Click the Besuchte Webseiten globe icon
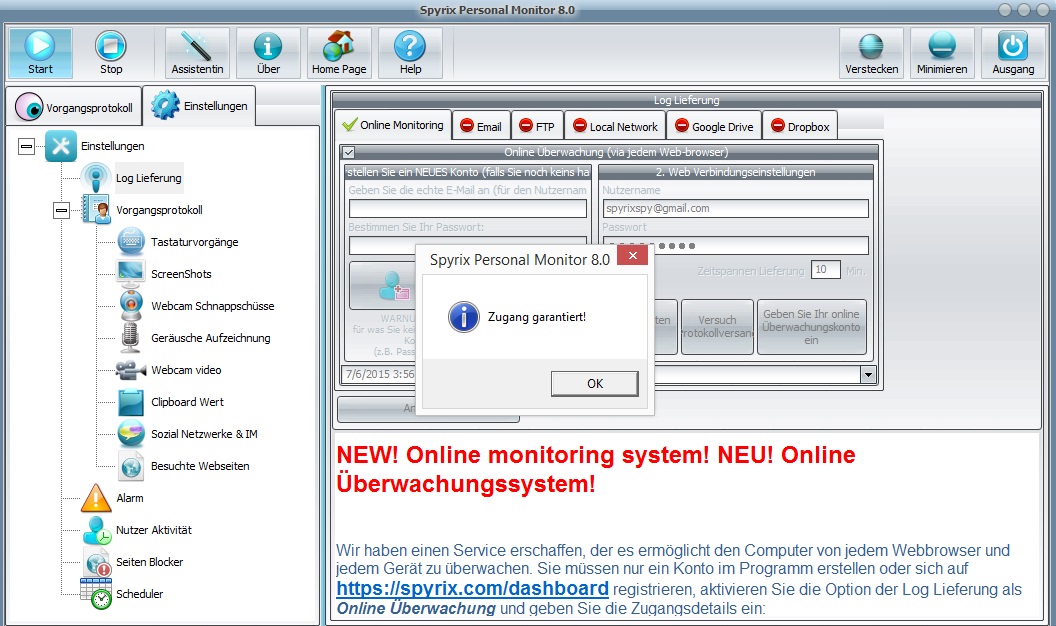This screenshot has height=626, width=1056. click(131, 466)
